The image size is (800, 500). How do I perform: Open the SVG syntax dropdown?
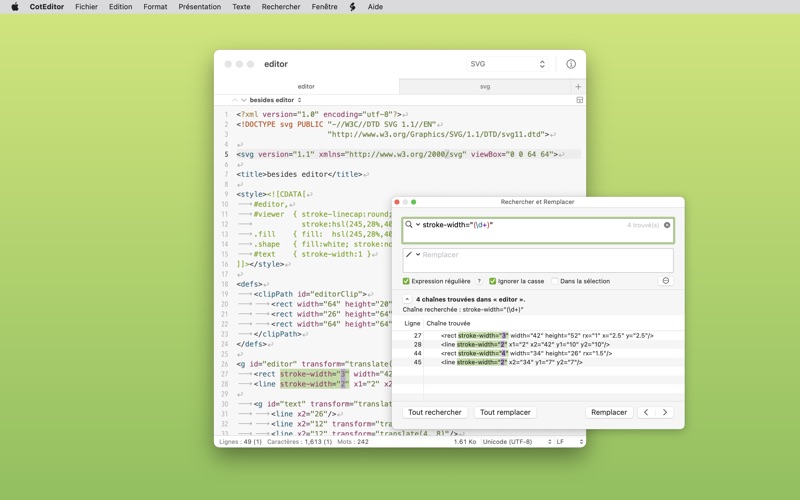click(x=508, y=64)
